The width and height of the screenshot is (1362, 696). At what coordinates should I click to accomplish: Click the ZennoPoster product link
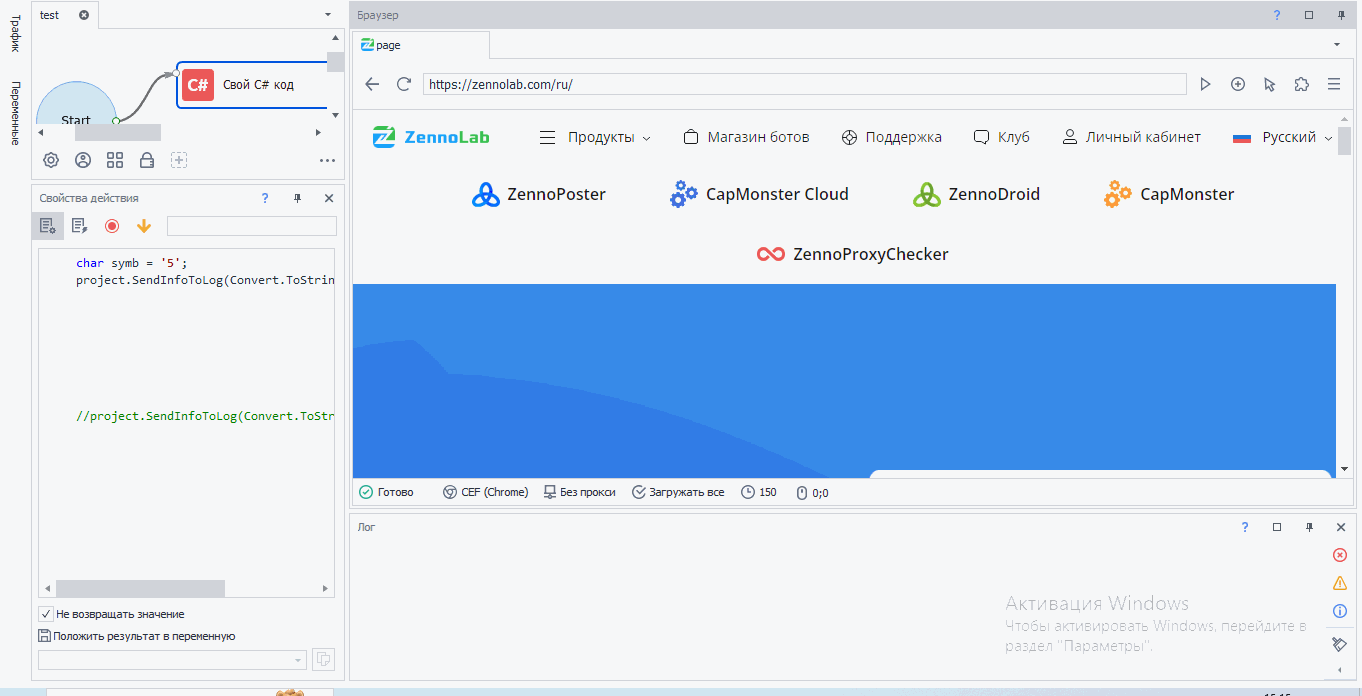pos(539,195)
